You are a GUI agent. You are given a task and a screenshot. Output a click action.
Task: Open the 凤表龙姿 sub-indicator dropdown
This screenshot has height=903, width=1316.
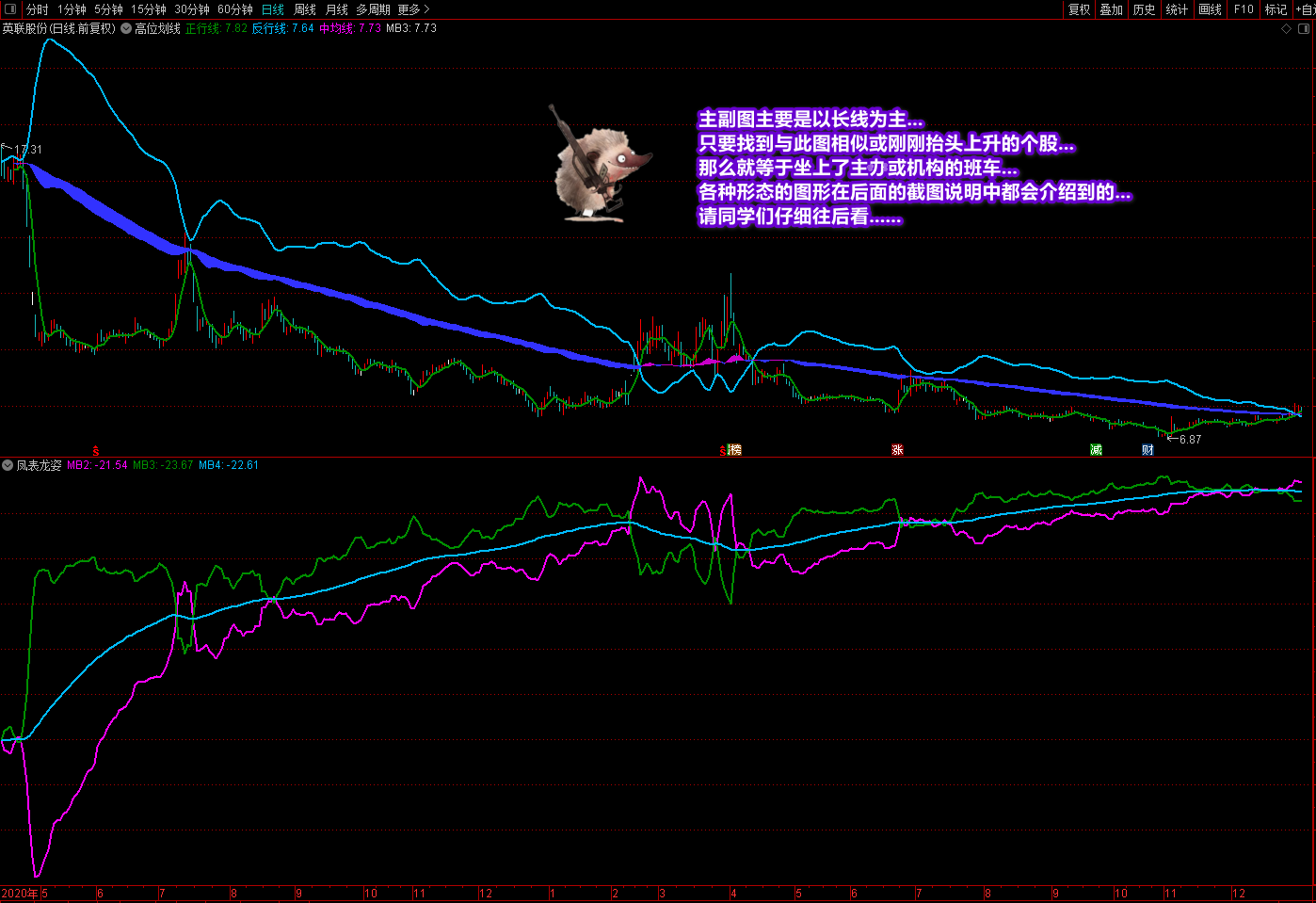click(8, 465)
